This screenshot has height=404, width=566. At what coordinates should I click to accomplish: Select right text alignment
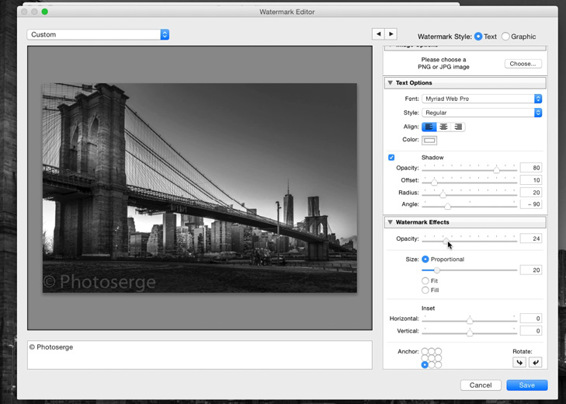pos(458,127)
